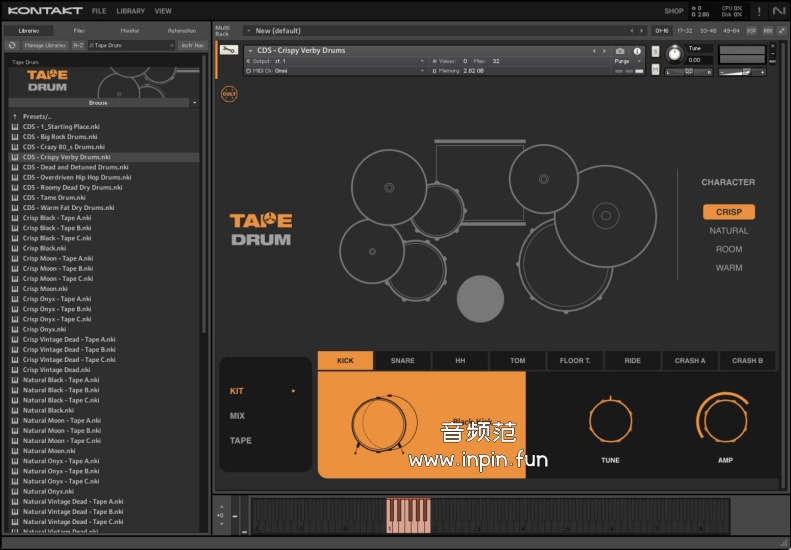Click the library refresh icon
This screenshot has width=791, height=550.
point(12,45)
